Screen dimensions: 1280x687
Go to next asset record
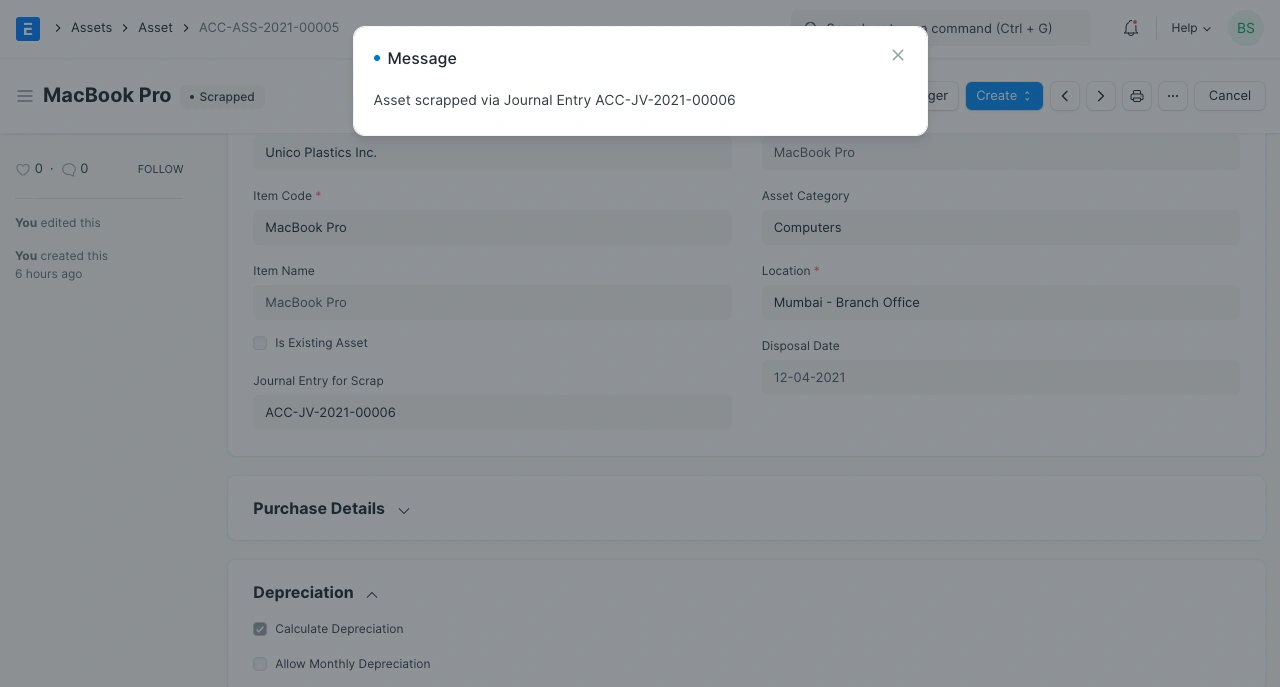[1101, 96]
